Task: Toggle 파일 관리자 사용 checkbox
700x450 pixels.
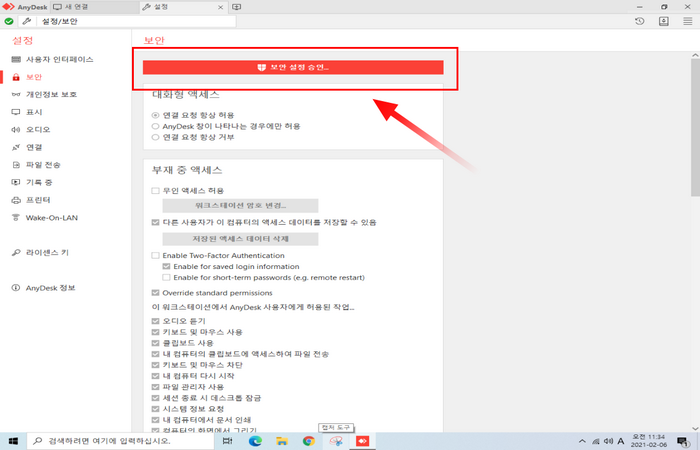Action: tap(155, 387)
